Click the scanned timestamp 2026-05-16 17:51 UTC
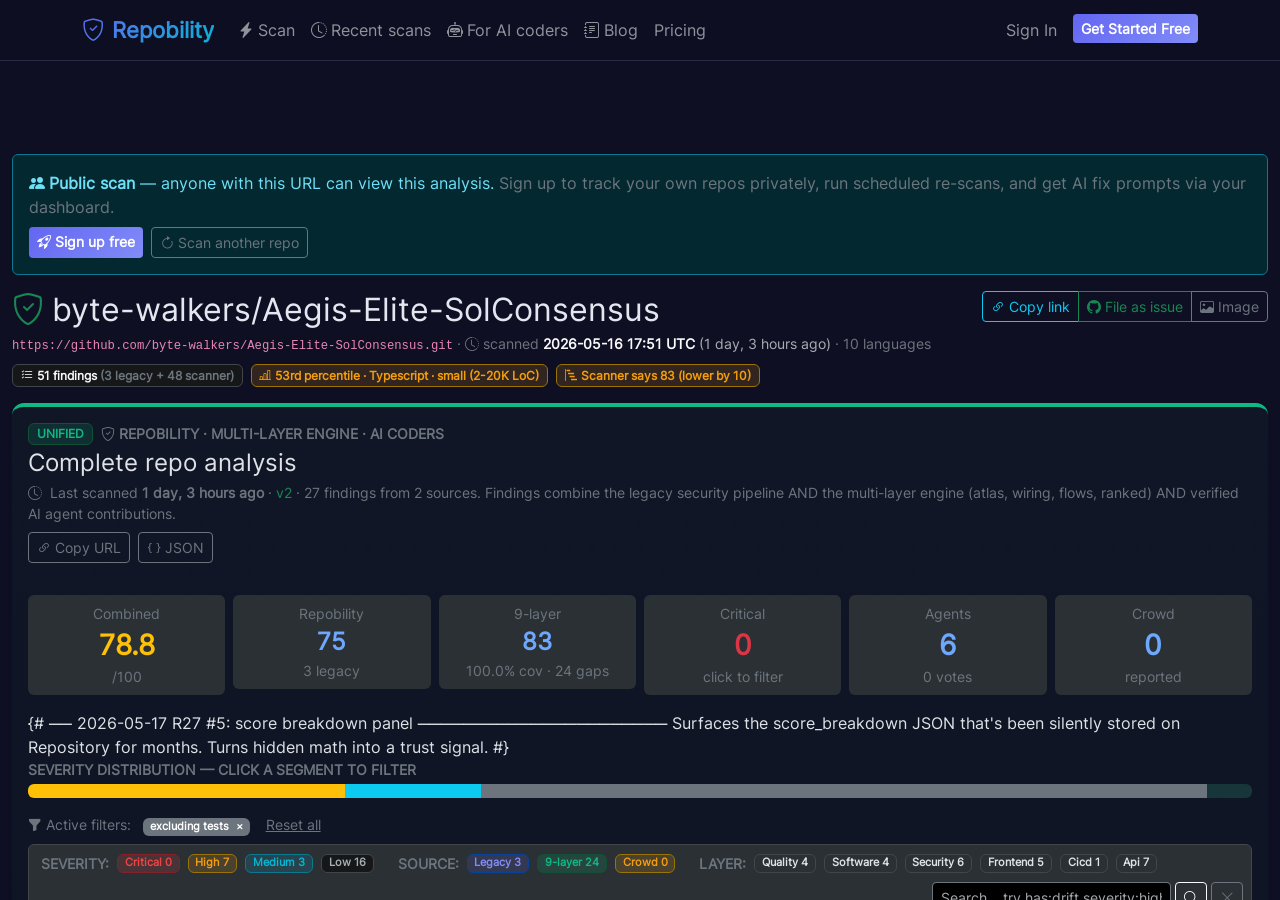This screenshot has height=900, width=1280. [x=619, y=344]
